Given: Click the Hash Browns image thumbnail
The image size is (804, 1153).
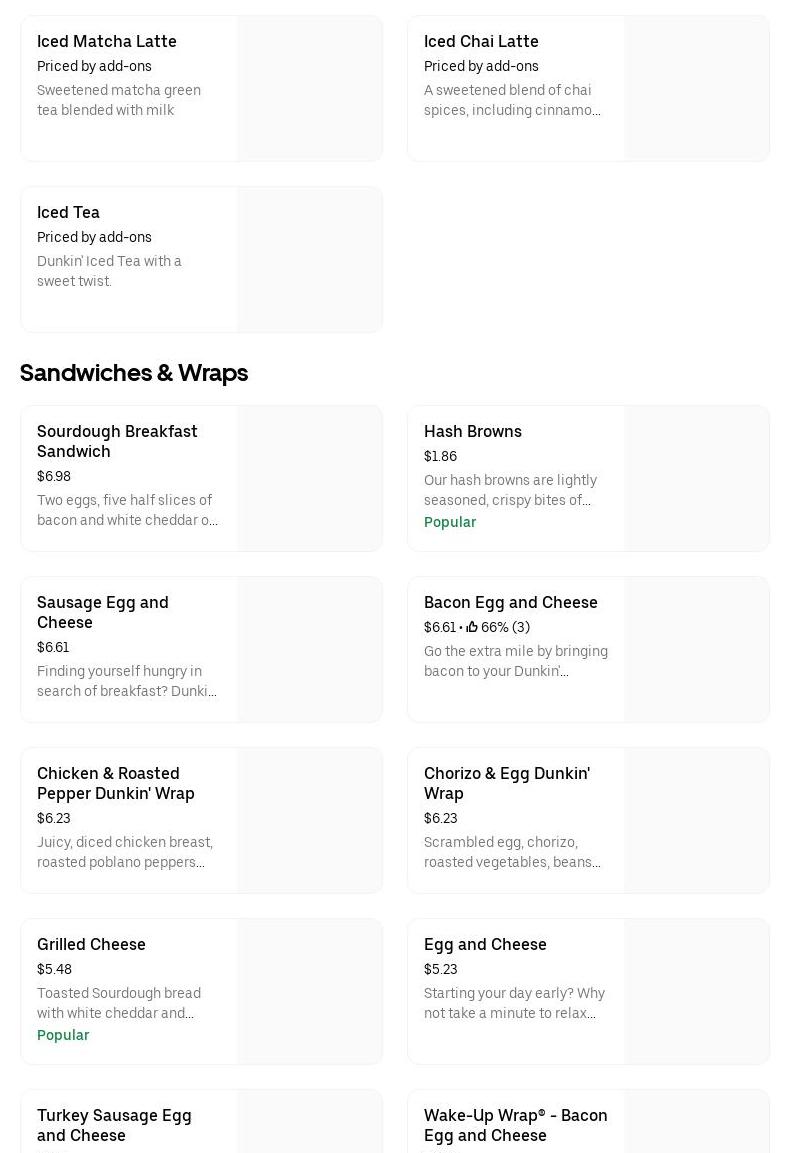Looking at the screenshot, I should [696, 478].
